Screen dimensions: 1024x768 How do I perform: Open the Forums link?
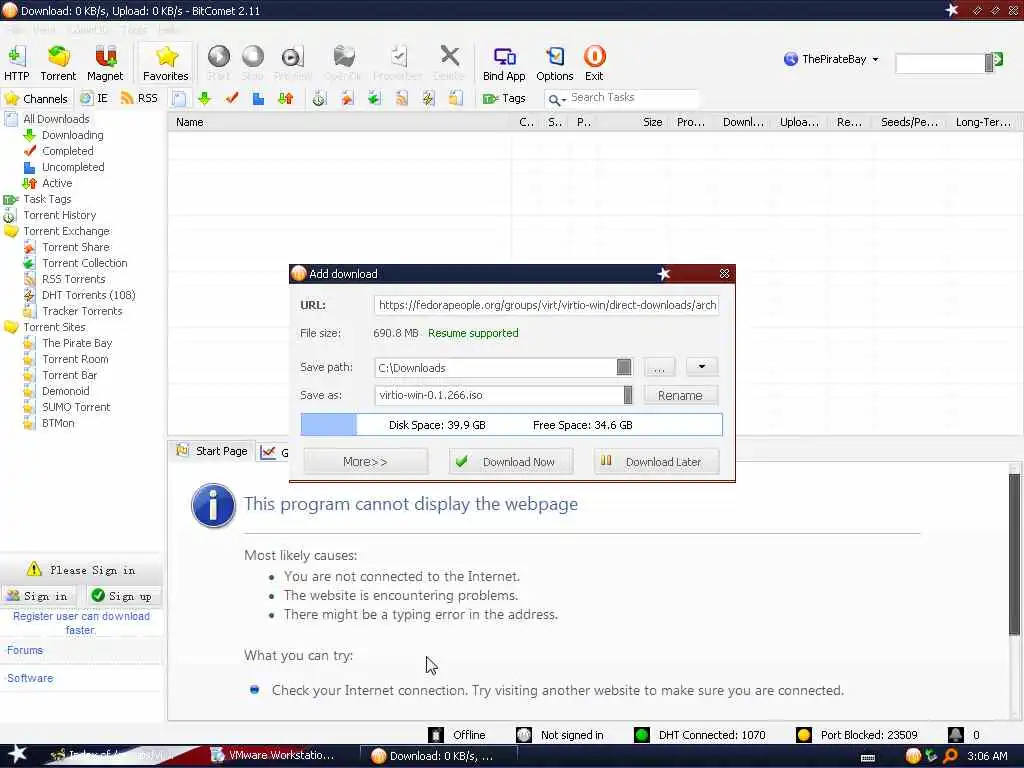(25, 650)
